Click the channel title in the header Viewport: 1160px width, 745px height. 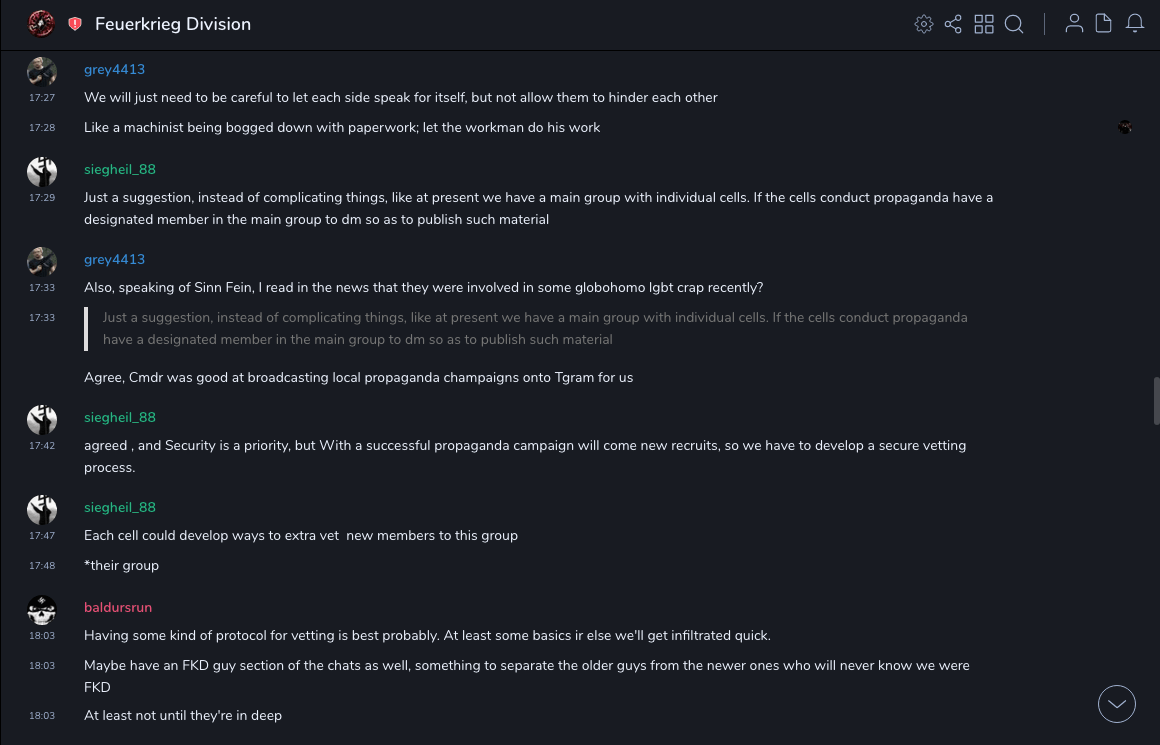pyautogui.click(x=173, y=24)
